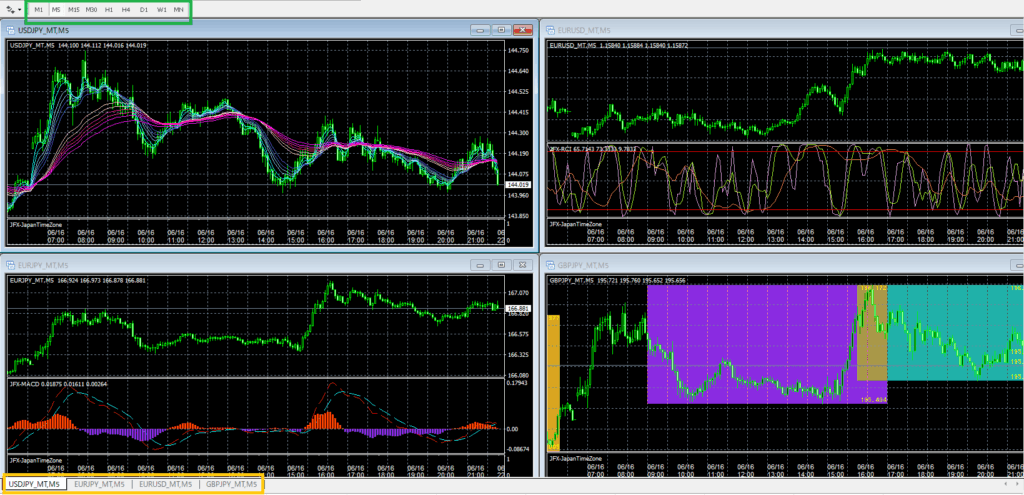Minimize the EURJPY_MT,M5 chart window
Screen dimensions: 1024x495
point(481,264)
